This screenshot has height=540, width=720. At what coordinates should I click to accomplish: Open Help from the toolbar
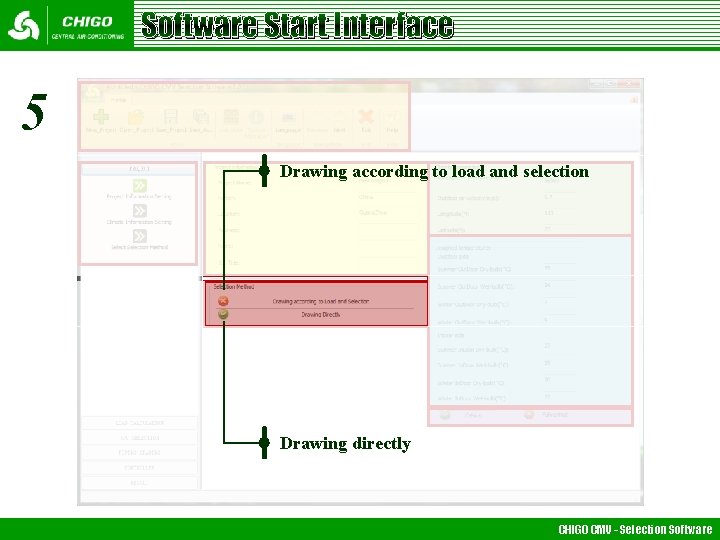point(392,122)
